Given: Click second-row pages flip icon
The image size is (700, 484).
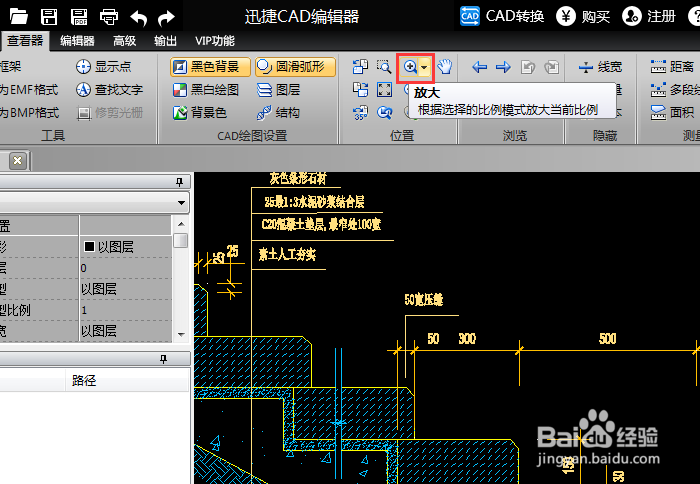Looking at the screenshot, I should (360, 90).
